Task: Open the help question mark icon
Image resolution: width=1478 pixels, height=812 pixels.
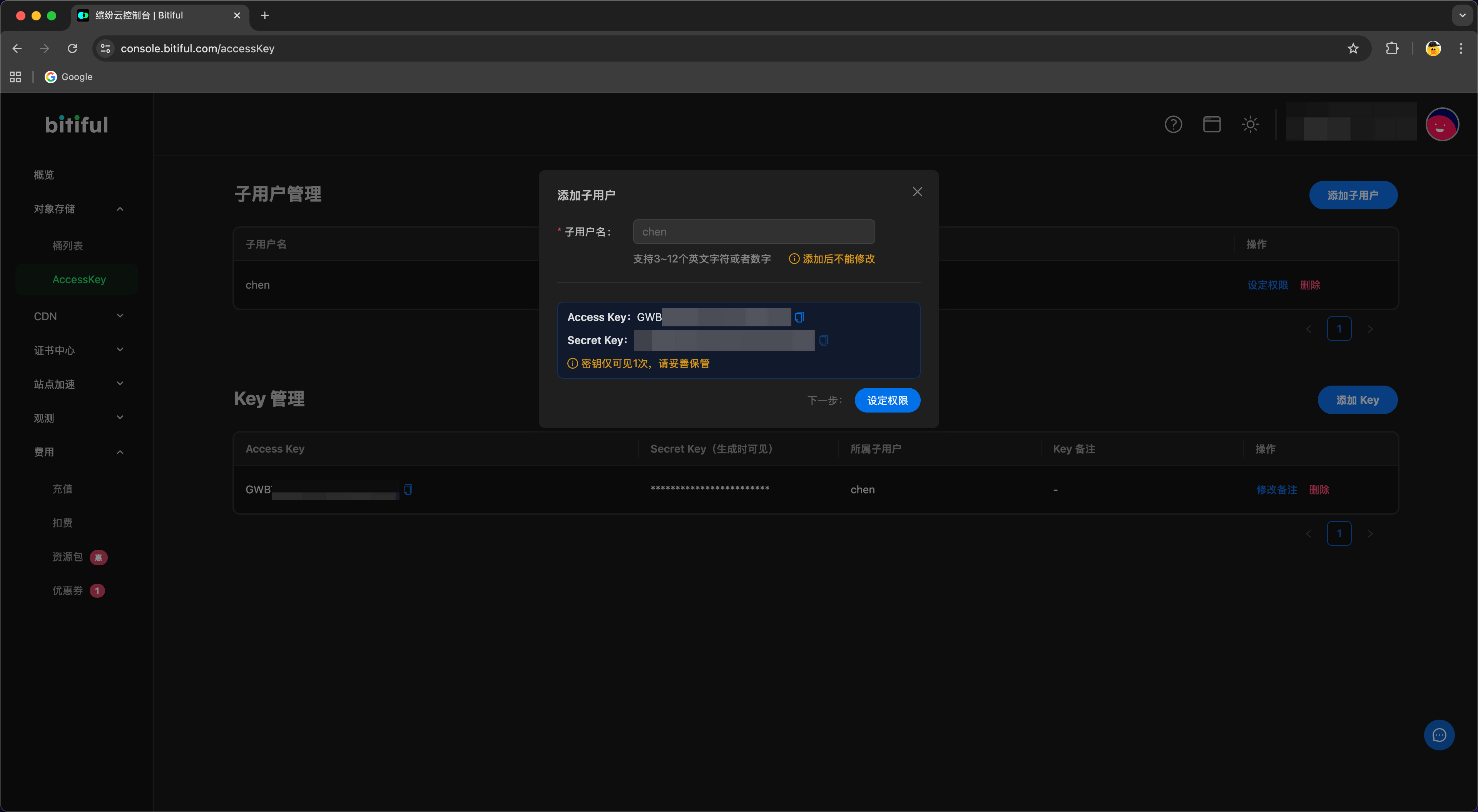Action: (1173, 125)
